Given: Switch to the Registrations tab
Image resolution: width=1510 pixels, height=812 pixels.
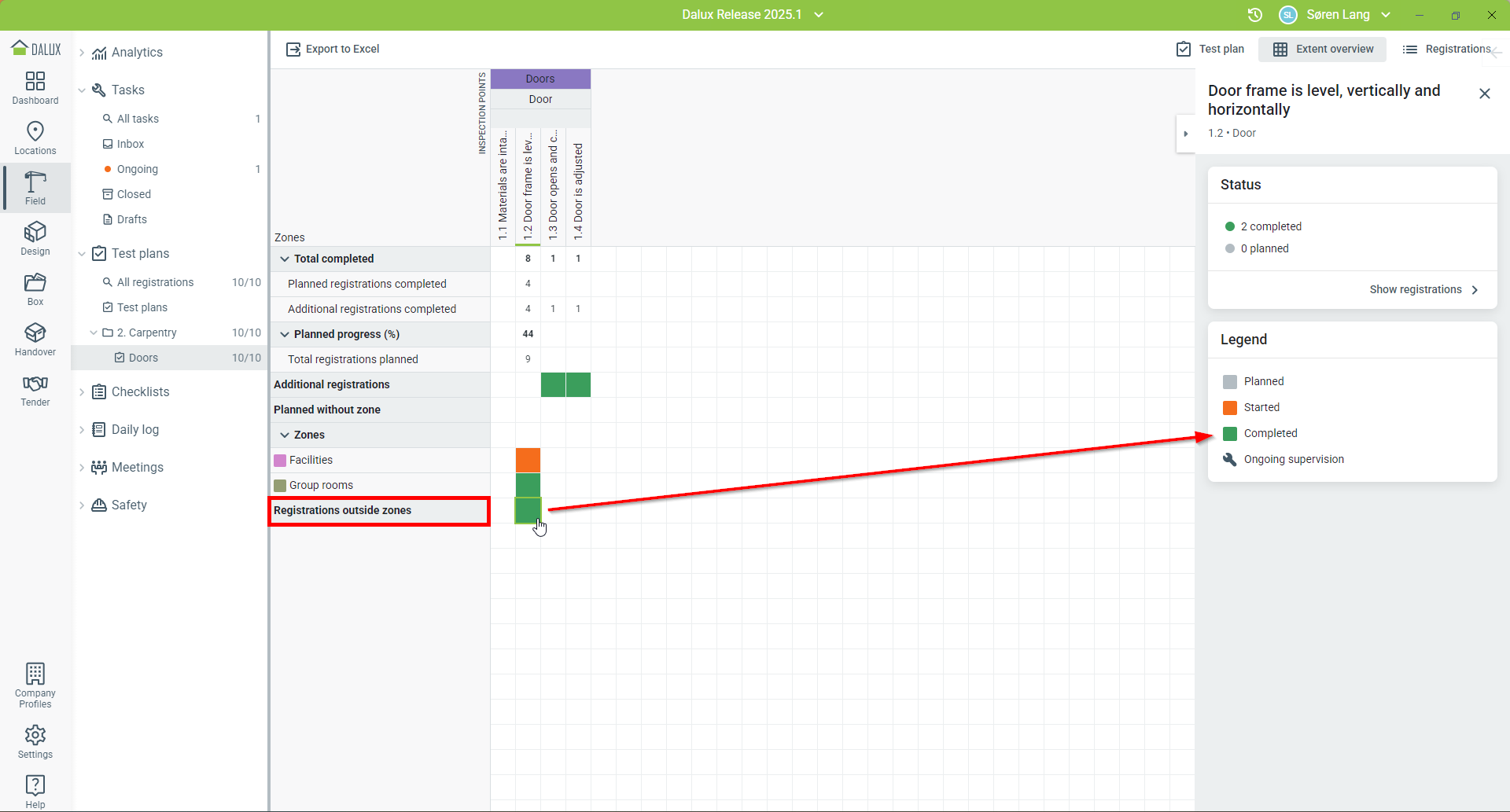Looking at the screenshot, I should coord(1448,49).
